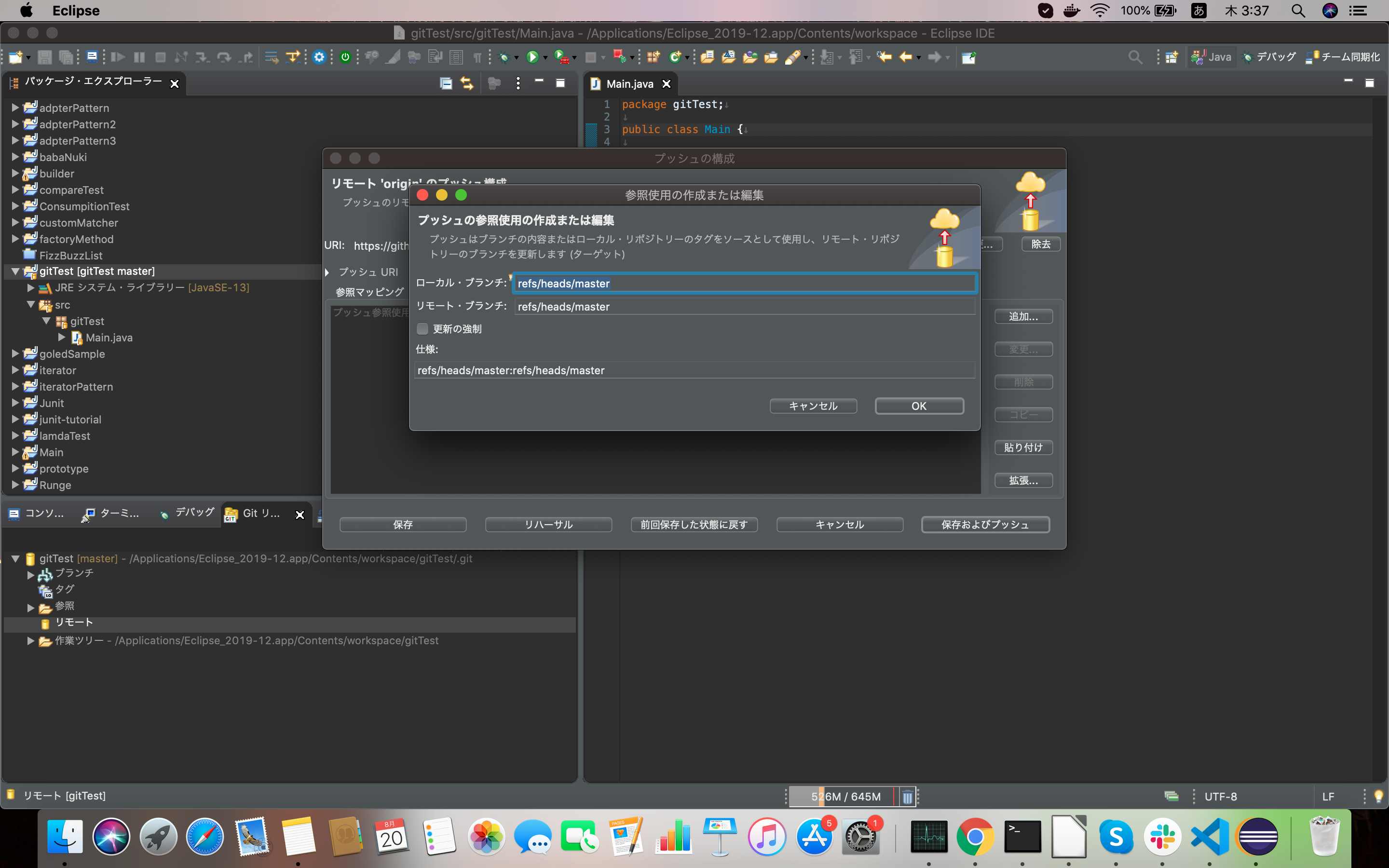The image size is (1389, 868).
Task: Enable the 更新の強制 checkbox
Action: click(422, 328)
